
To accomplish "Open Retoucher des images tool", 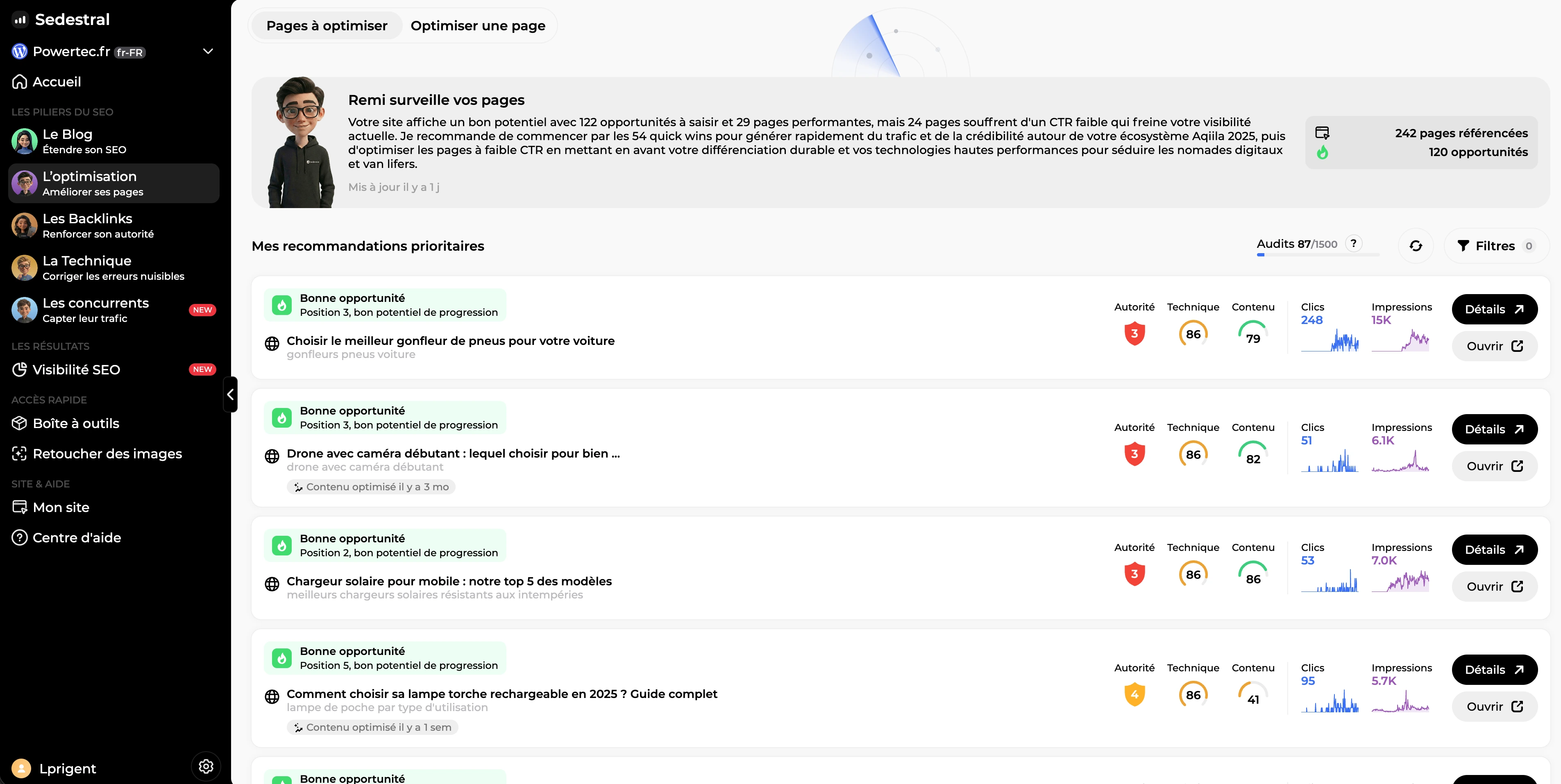I will click(107, 454).
